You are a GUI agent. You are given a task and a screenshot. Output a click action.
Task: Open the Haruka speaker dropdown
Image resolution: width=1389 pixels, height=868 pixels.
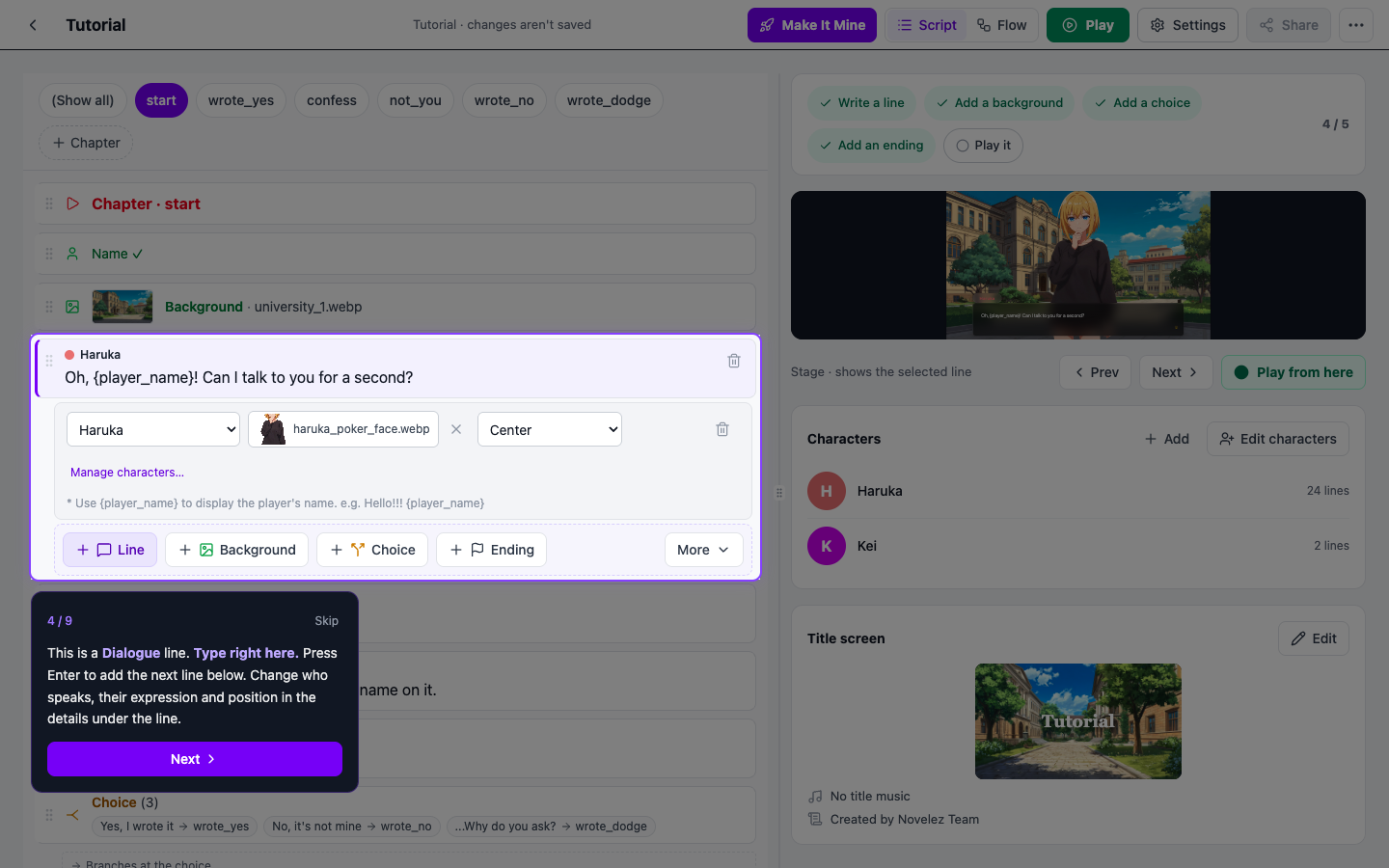153,430
